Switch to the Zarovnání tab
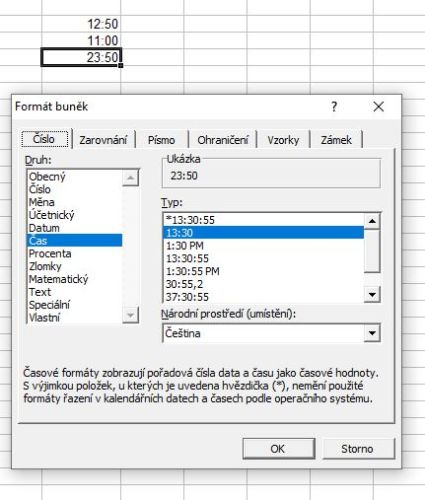This screenshot has width=425, height=500. click(103, 140)
